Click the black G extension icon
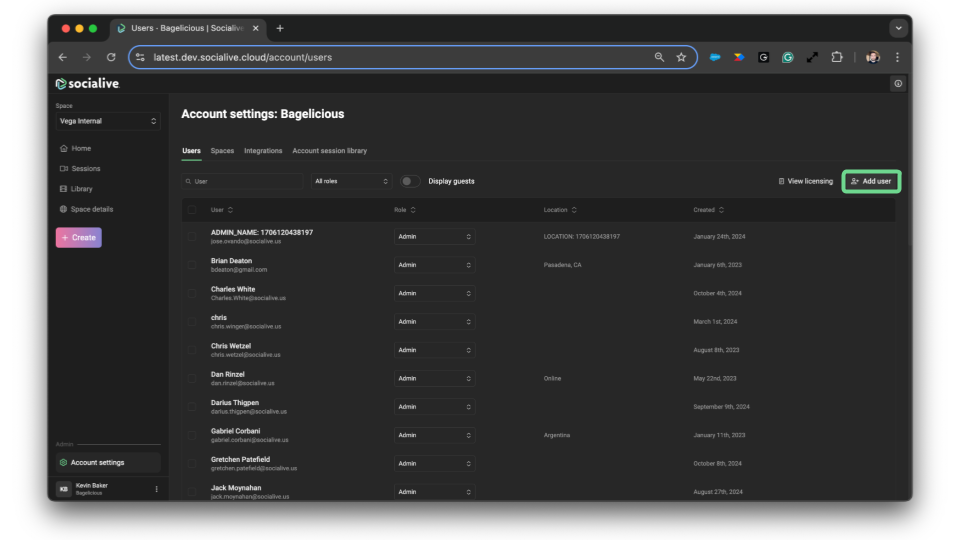The width and height of the screenshot is (960, 540). click(763, 57)
